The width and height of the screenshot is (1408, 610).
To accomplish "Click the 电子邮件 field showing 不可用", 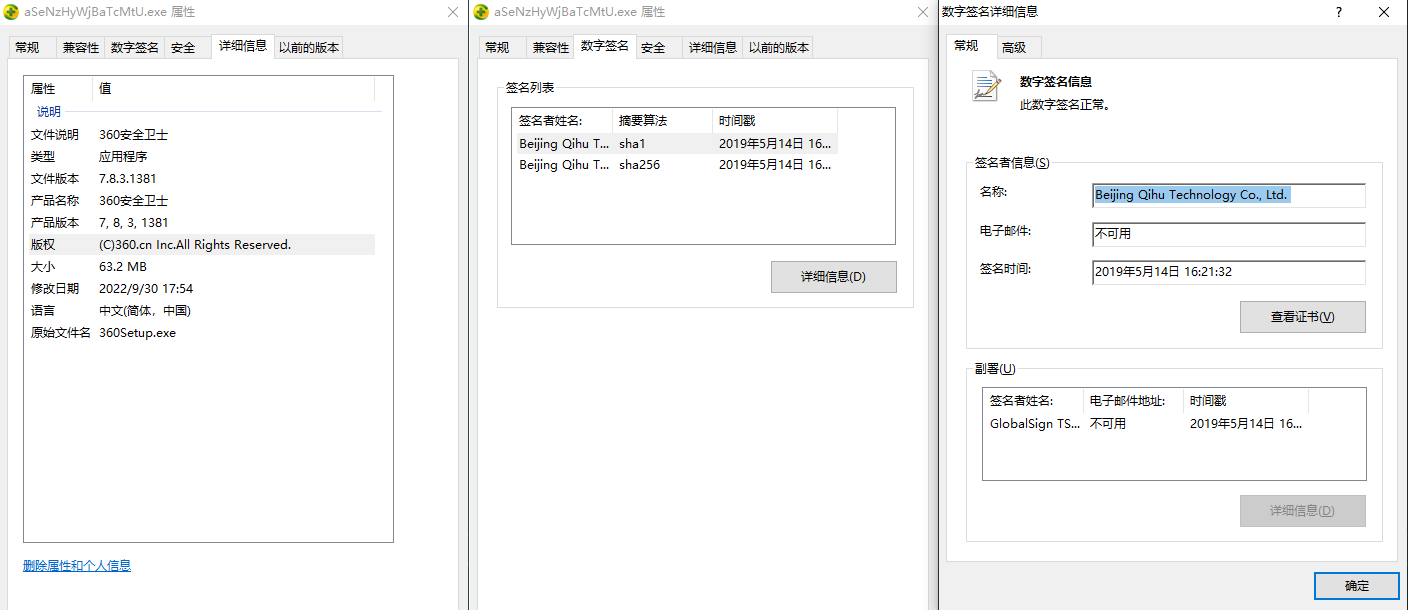I will tap(1228, 234).
